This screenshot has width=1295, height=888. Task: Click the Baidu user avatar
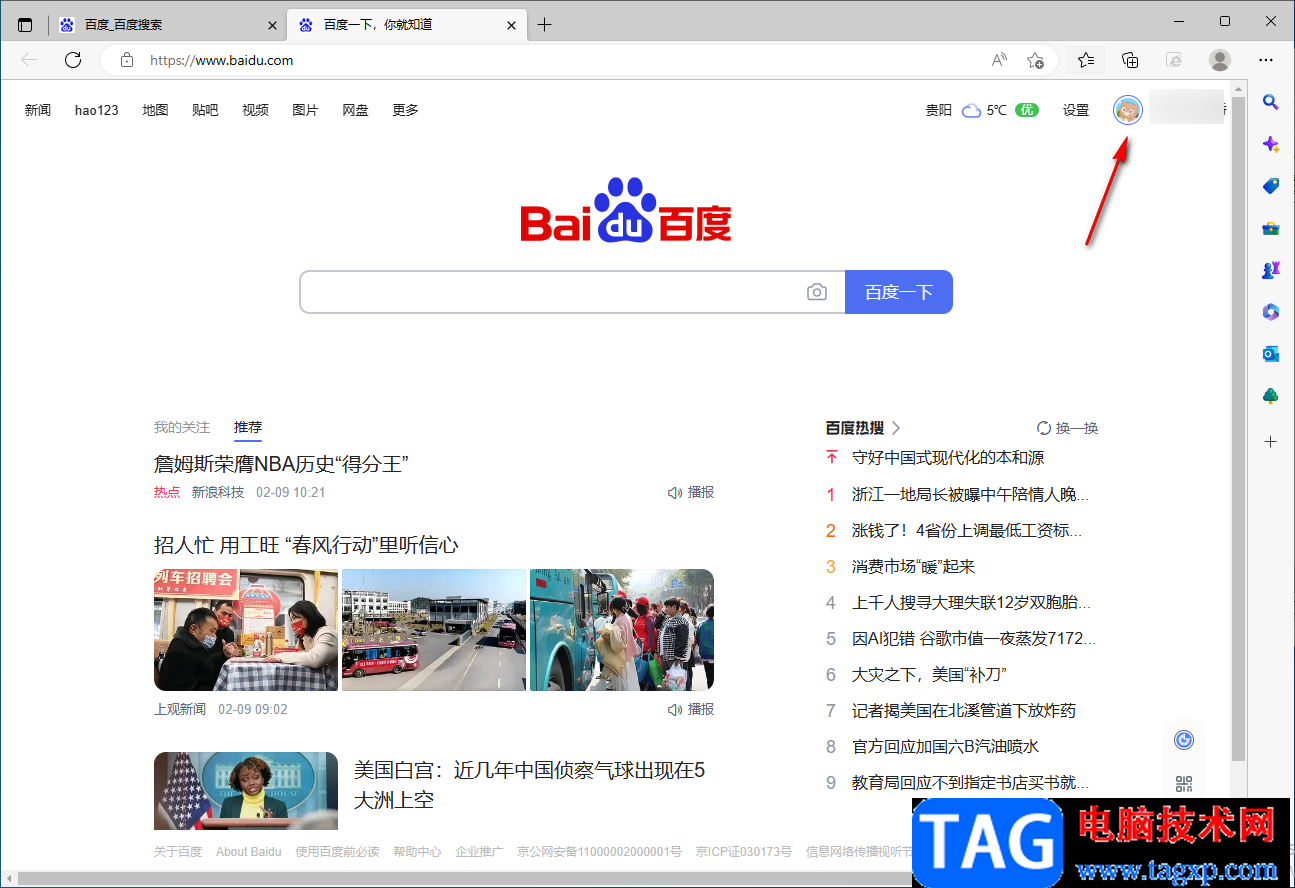[x=1128, y=110]
